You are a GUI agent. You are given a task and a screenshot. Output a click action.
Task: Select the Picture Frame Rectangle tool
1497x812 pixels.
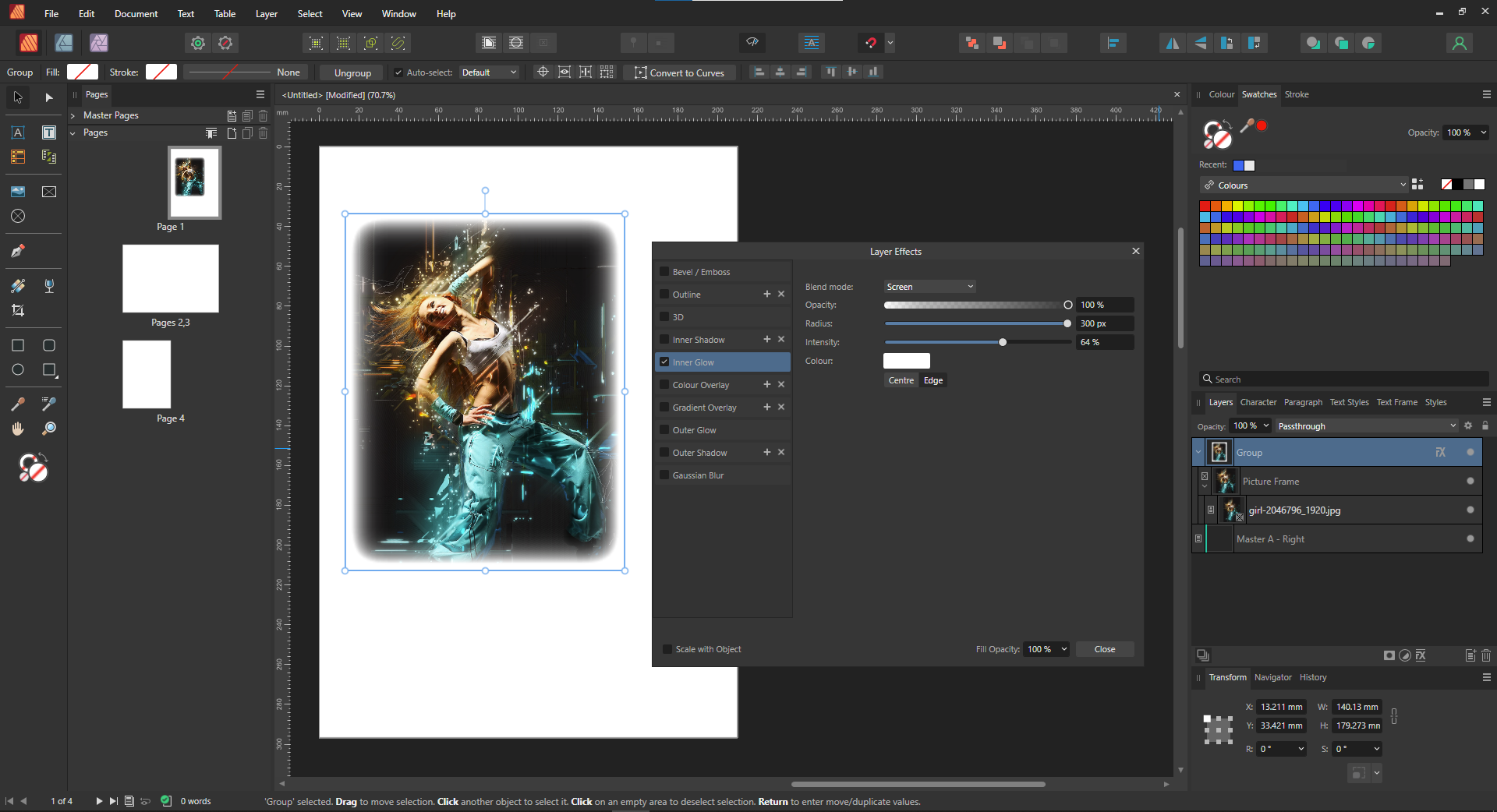48,191
